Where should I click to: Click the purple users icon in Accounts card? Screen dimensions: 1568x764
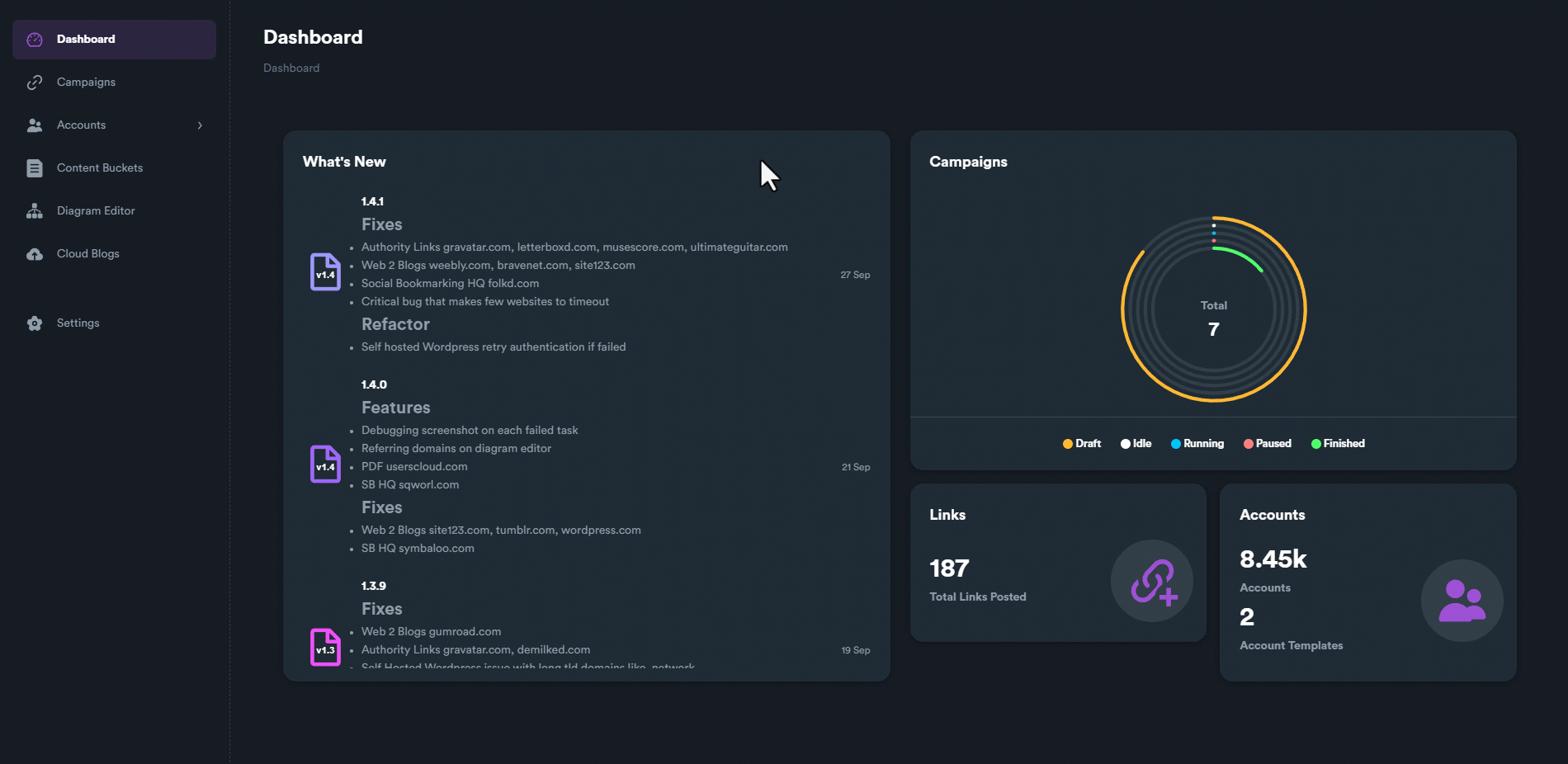coord(1462,601)
